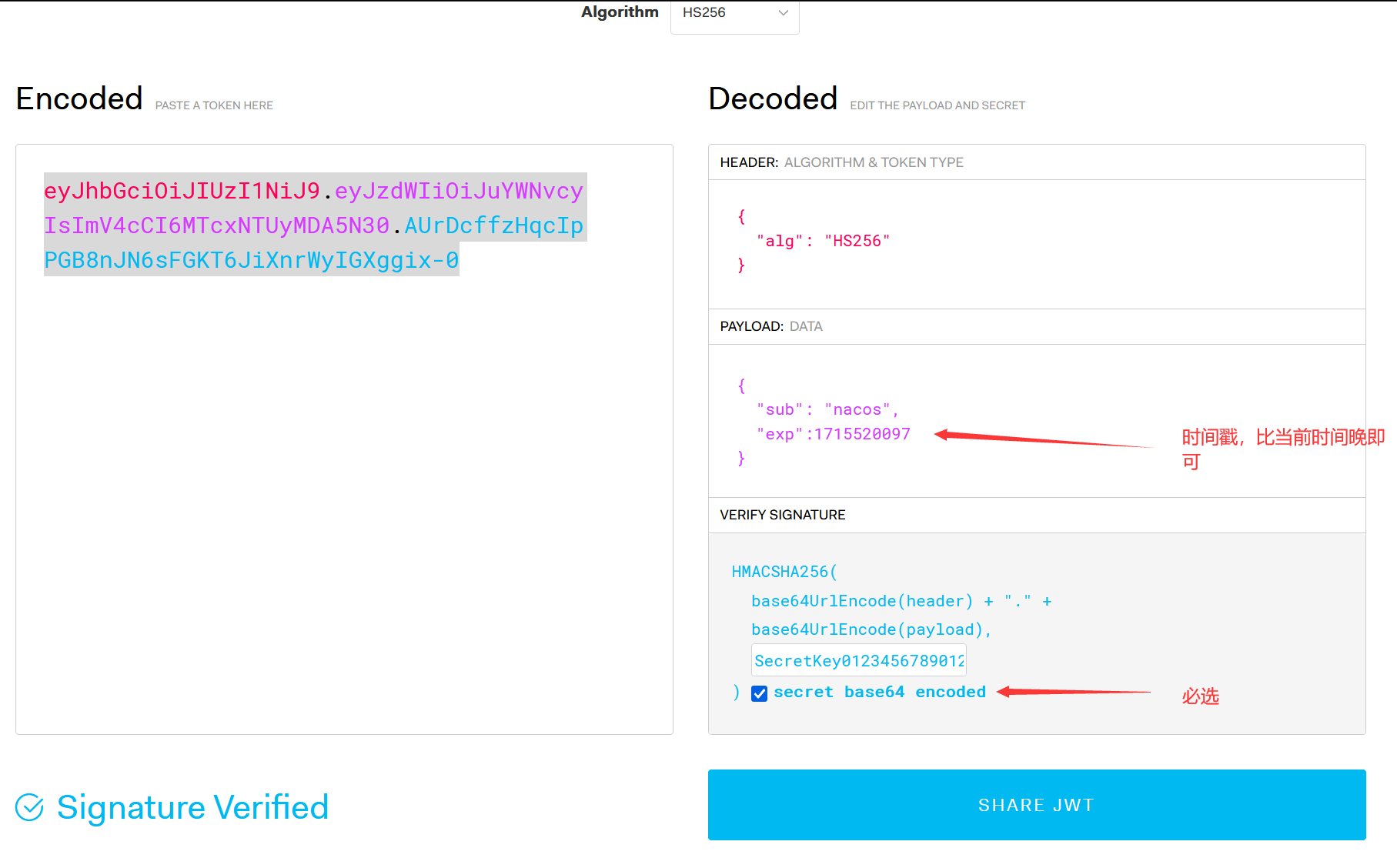Click the red header segment of token
Viewport: 1397px width, 868px height.
(x=182, y=191)
